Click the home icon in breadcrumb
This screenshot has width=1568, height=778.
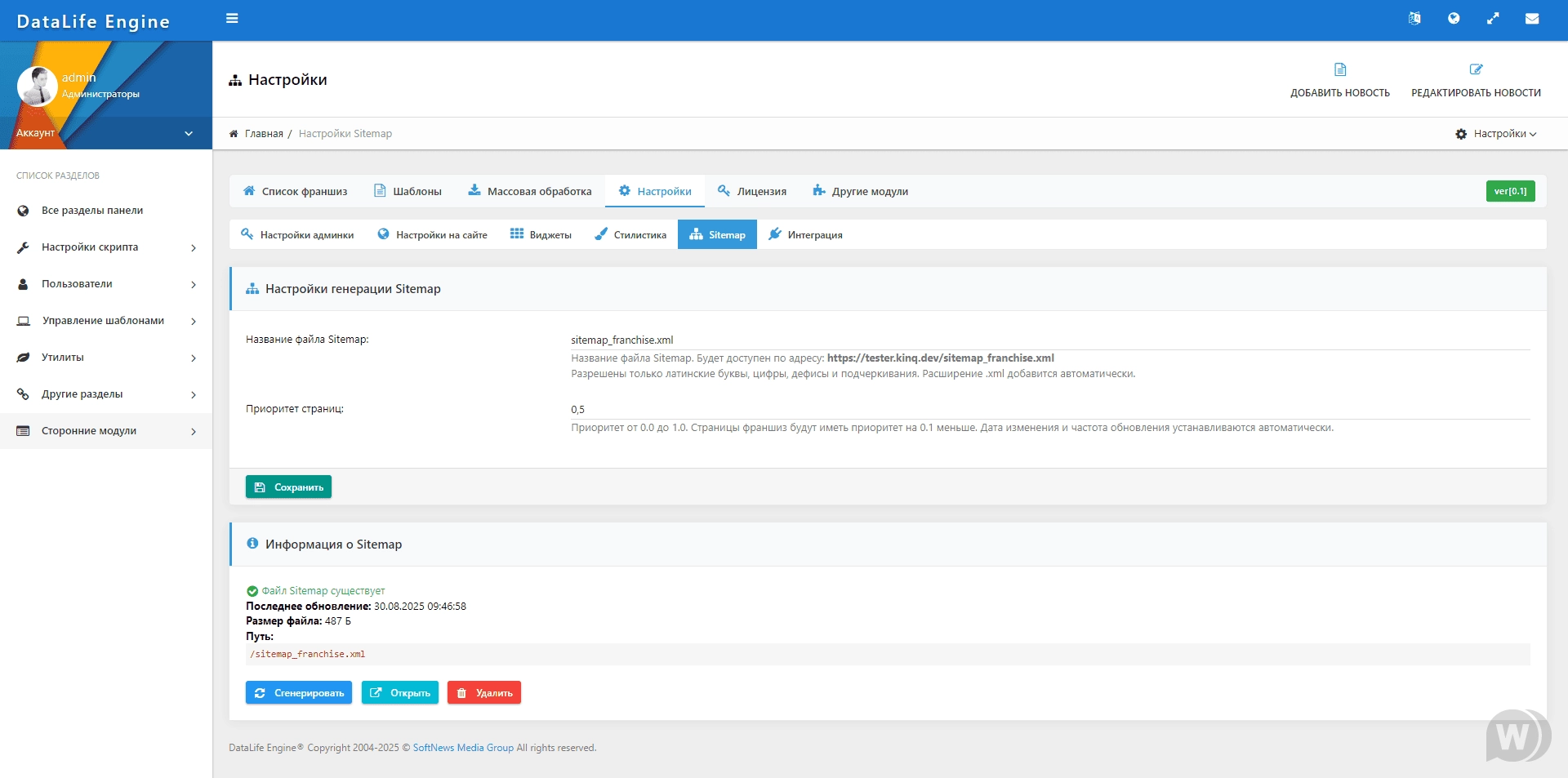tap(234, 134)
